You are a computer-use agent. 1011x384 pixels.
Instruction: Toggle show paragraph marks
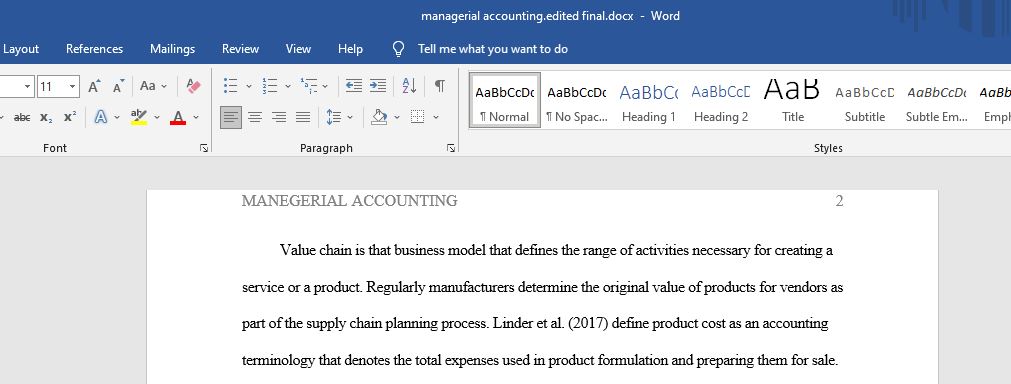[x=439, y=86]
